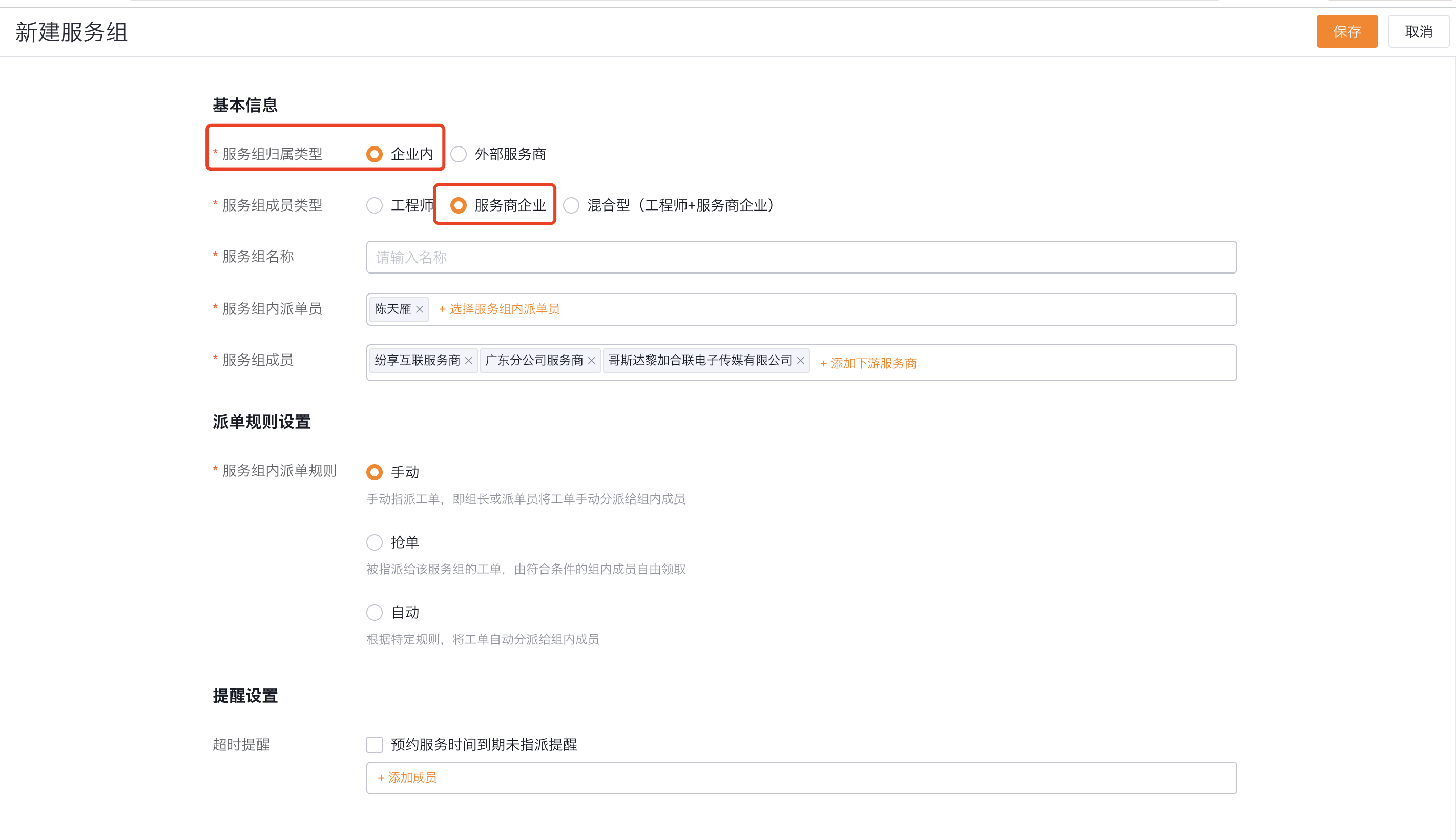Select 企业内 as group ownership type
Screen dimensions: 1456x840
pos(375,154)
